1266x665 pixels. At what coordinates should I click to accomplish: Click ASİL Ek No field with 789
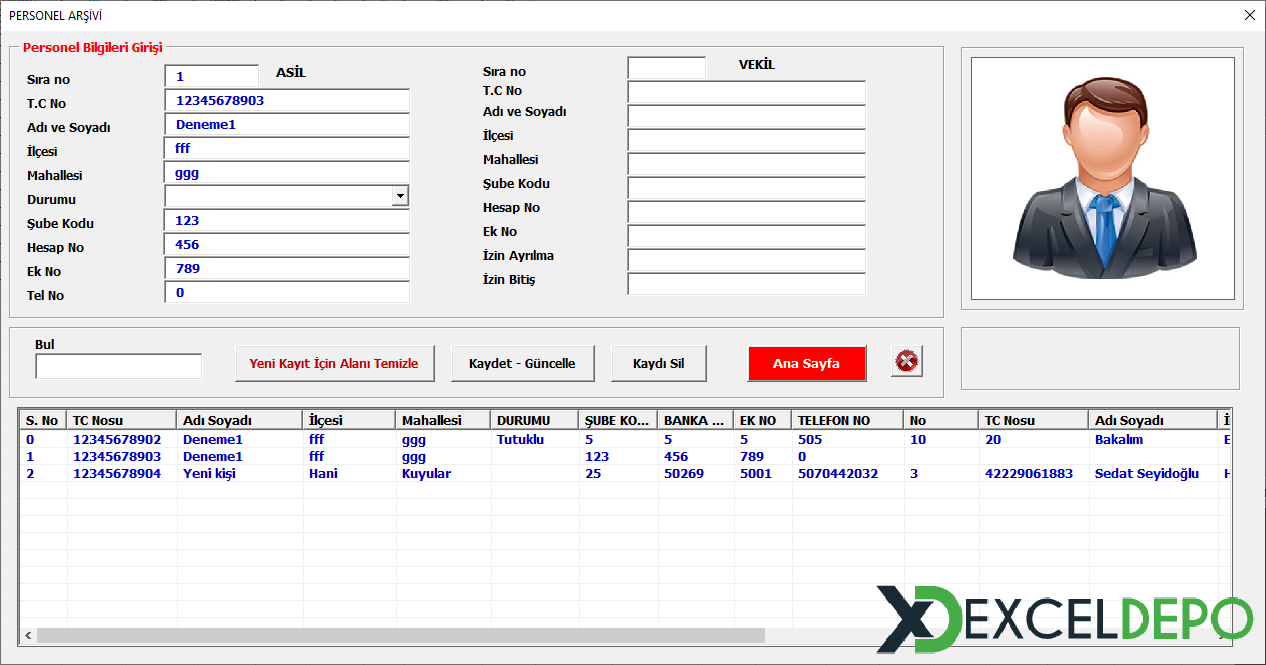[x=287, y=268]
